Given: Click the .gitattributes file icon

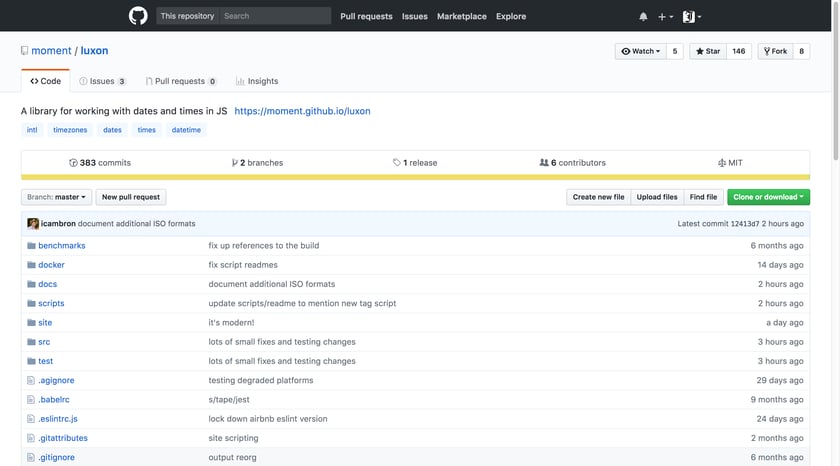Looking at the screenshot, I should coord(31,438).
